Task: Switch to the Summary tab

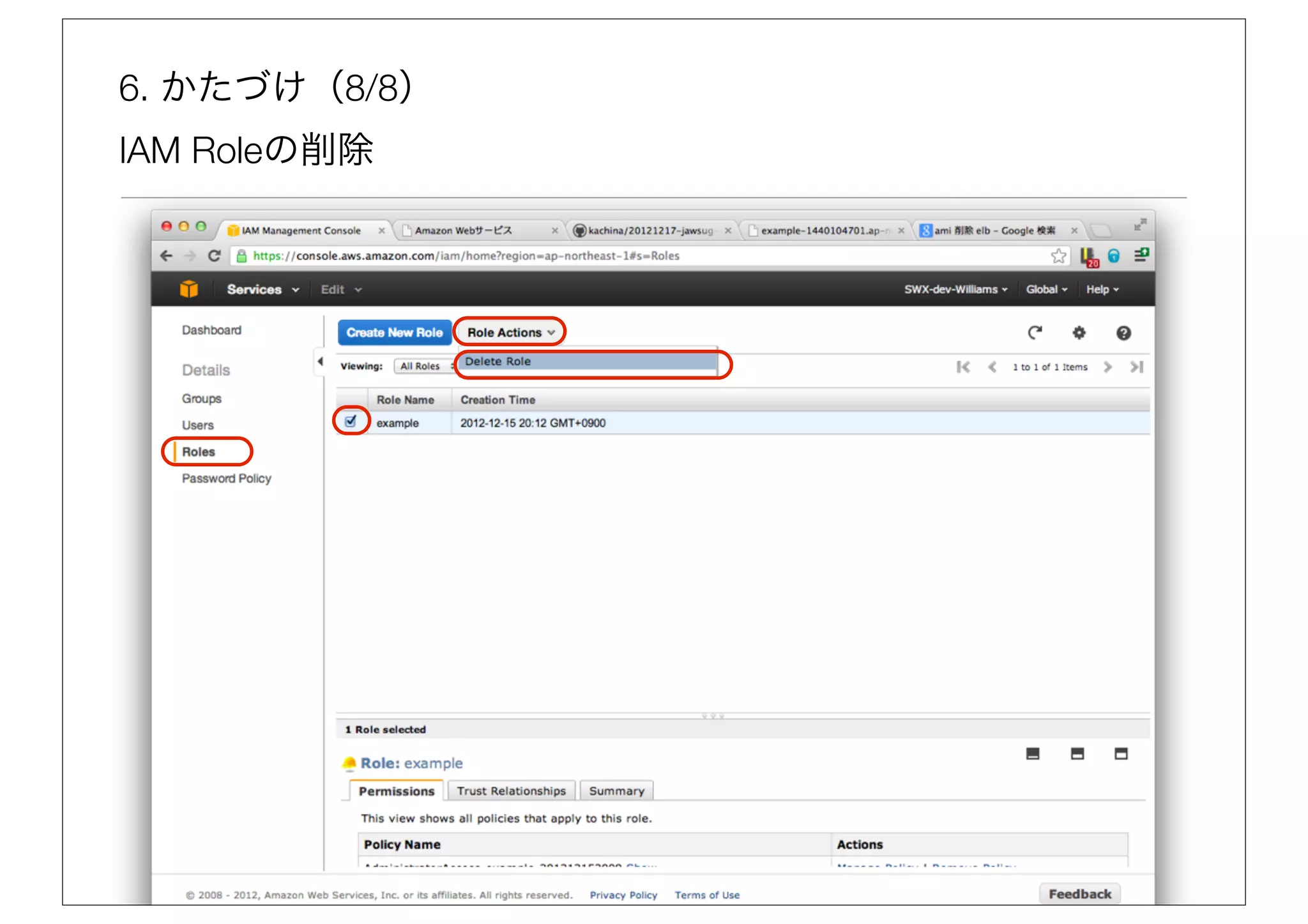Action: click(x=616, y=791)
